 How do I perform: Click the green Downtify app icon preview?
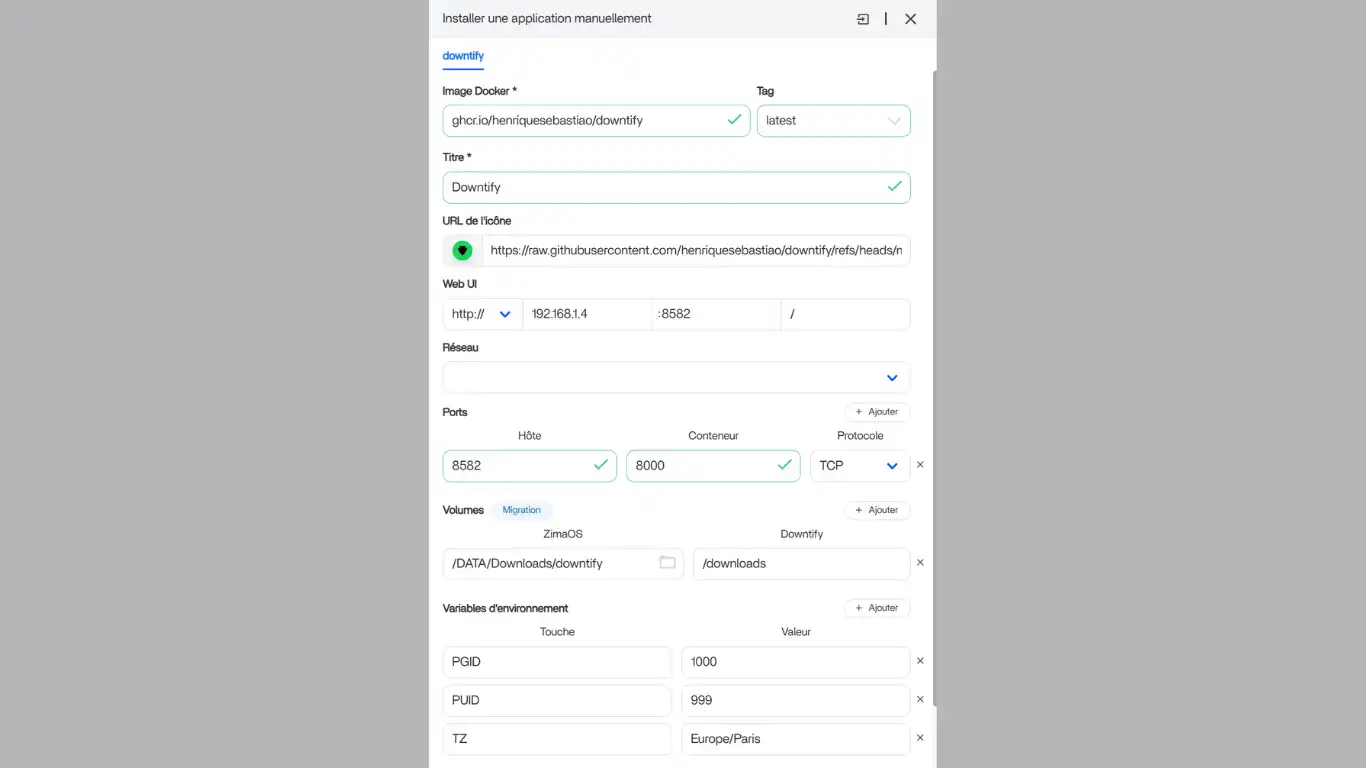(462, 251)
